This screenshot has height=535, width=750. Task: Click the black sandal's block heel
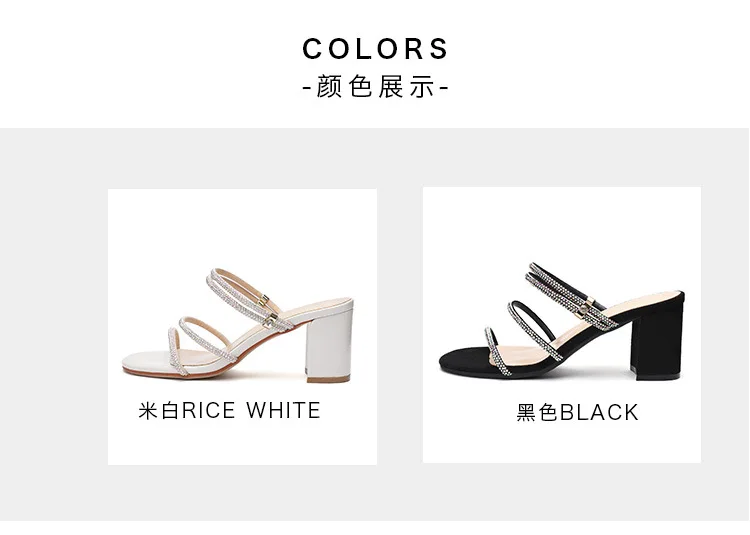(657, 337)
